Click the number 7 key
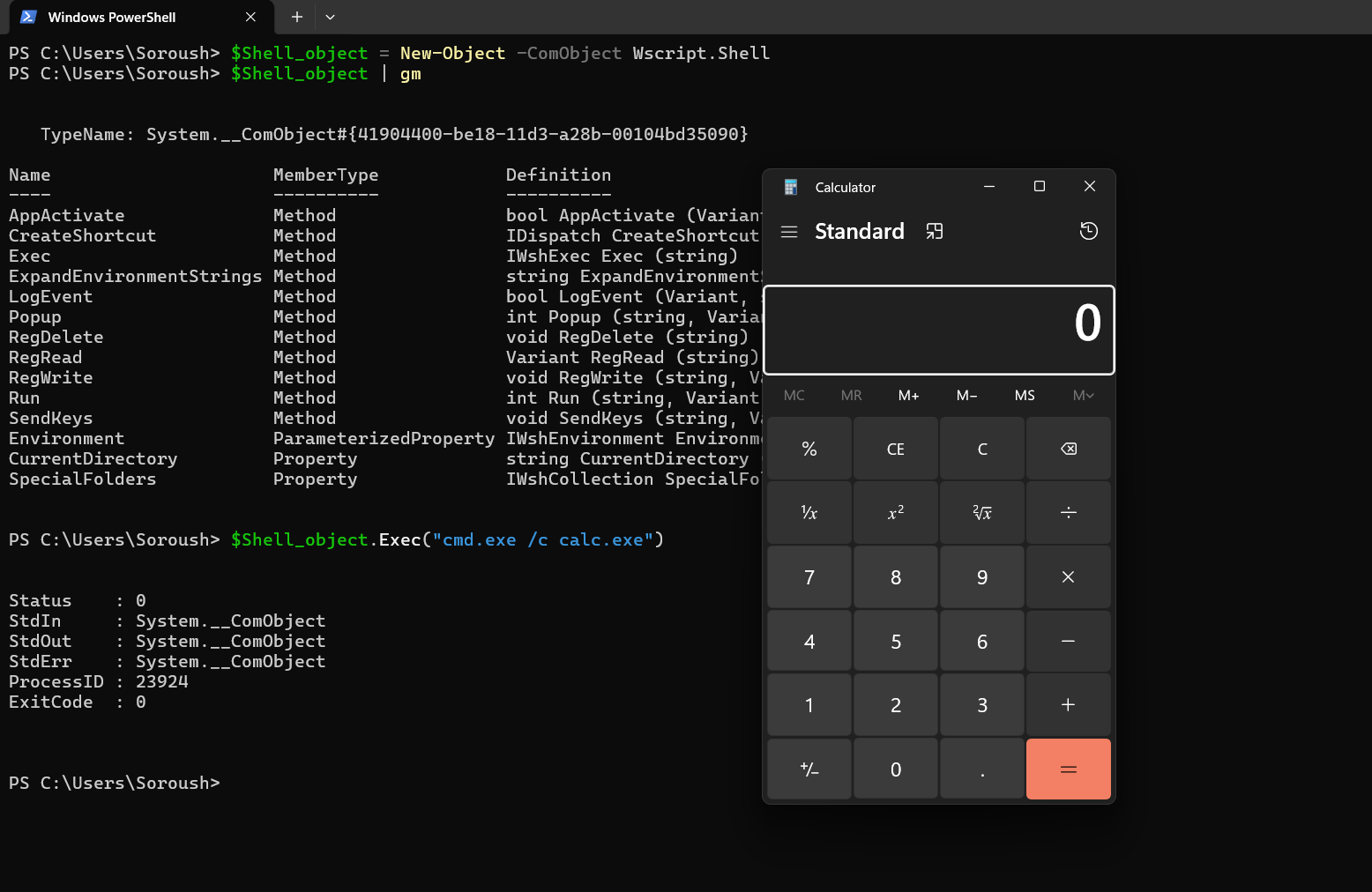Image resolution: width=1372 pixels, height=892 pixels. tap(809, 577)
